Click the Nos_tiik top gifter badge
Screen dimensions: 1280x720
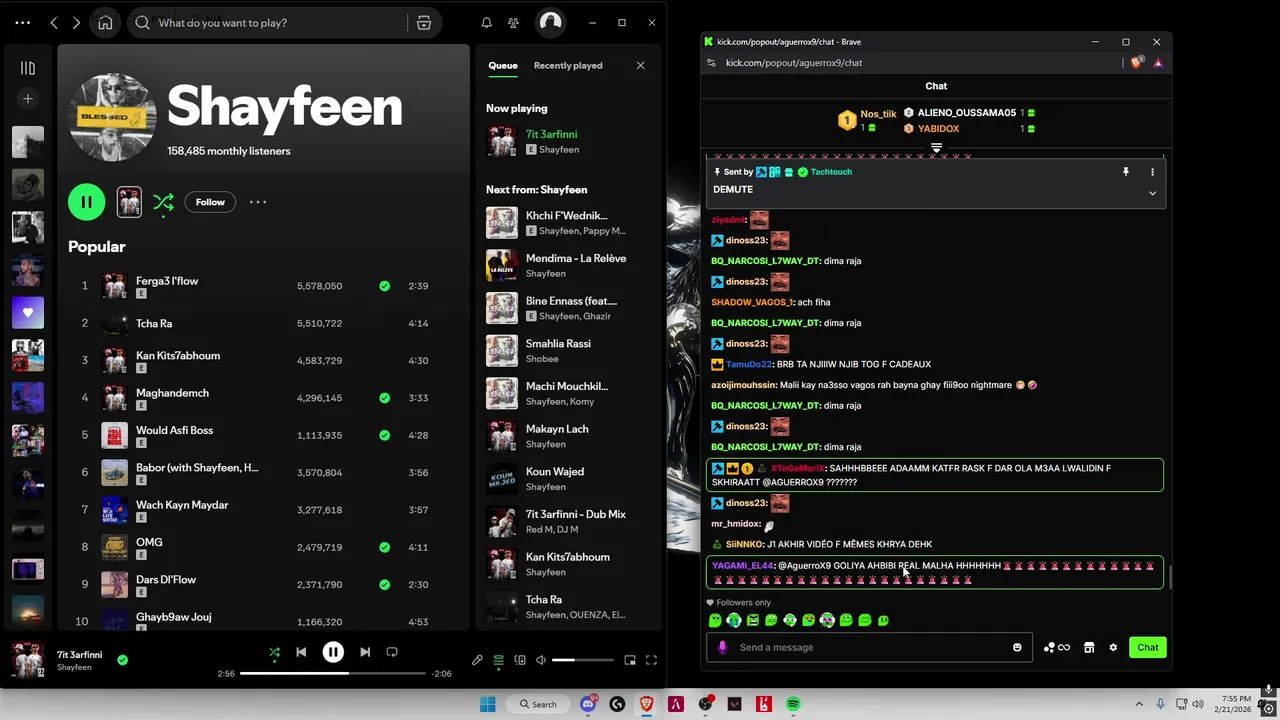coord(847,121)
